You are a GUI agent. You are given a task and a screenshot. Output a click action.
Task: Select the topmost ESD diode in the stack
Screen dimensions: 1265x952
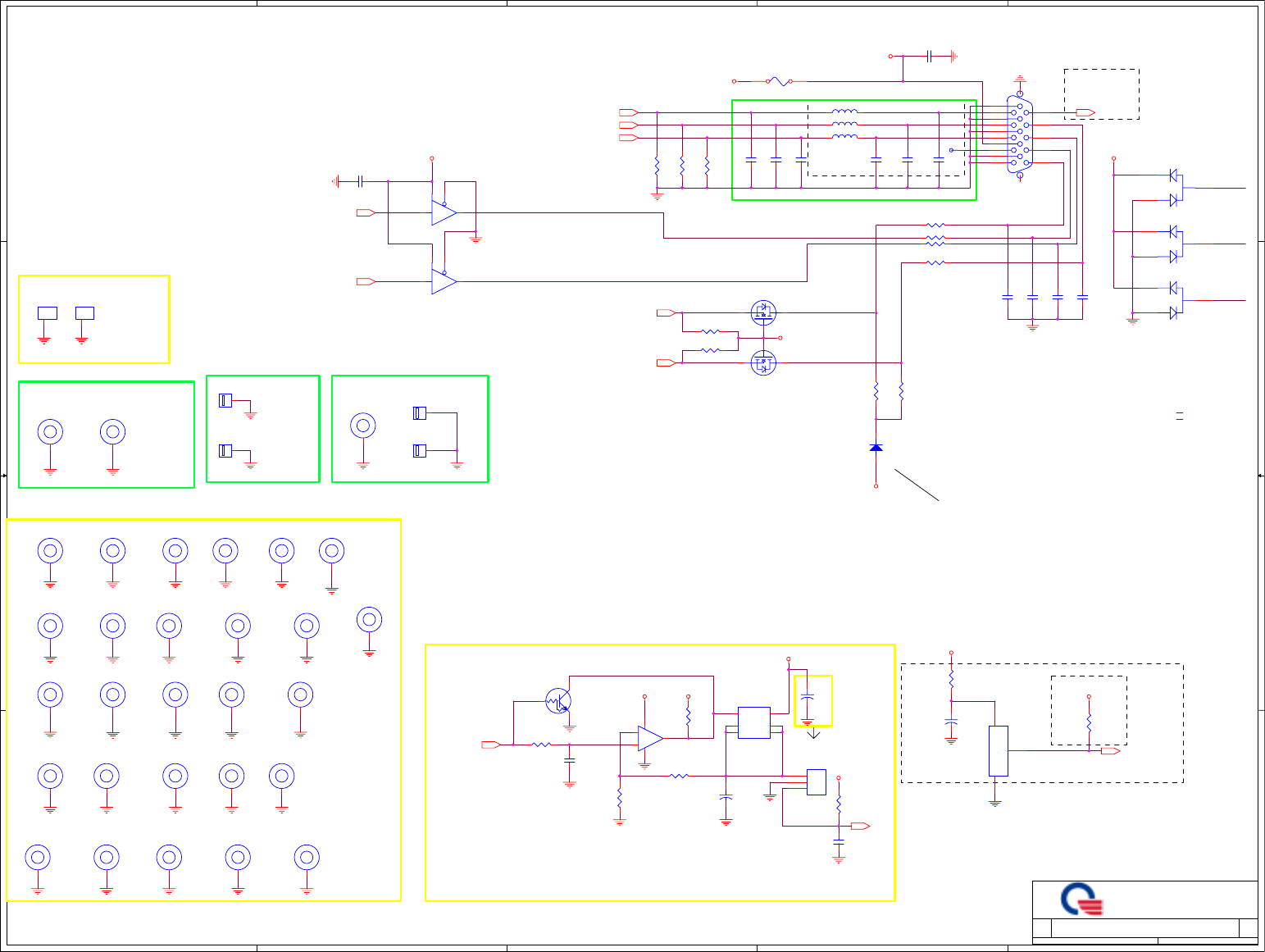coord(1173,175)
